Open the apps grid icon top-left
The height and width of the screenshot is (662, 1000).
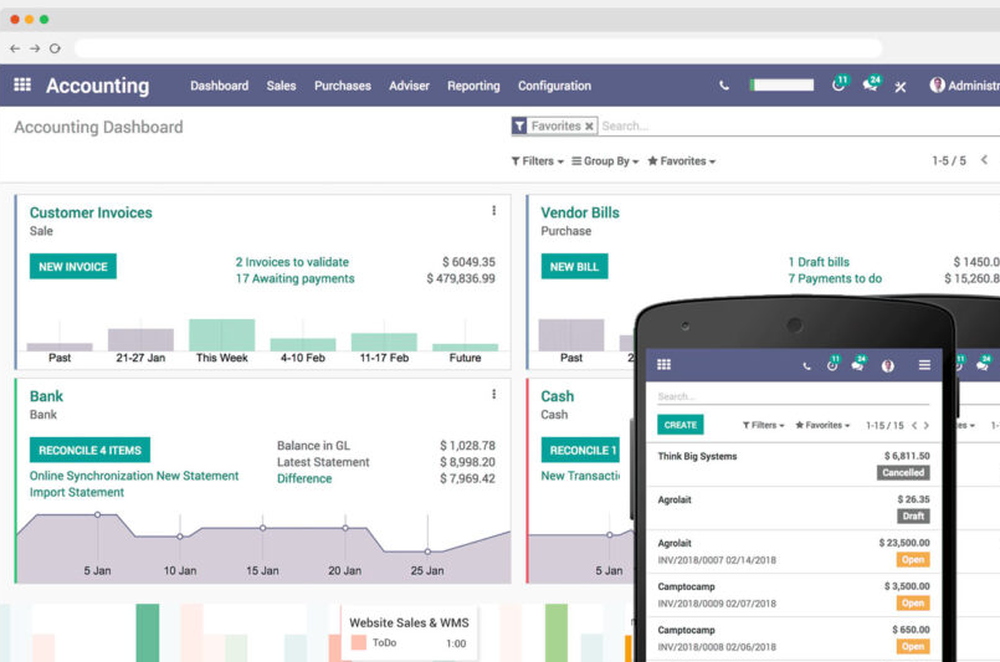21,85
